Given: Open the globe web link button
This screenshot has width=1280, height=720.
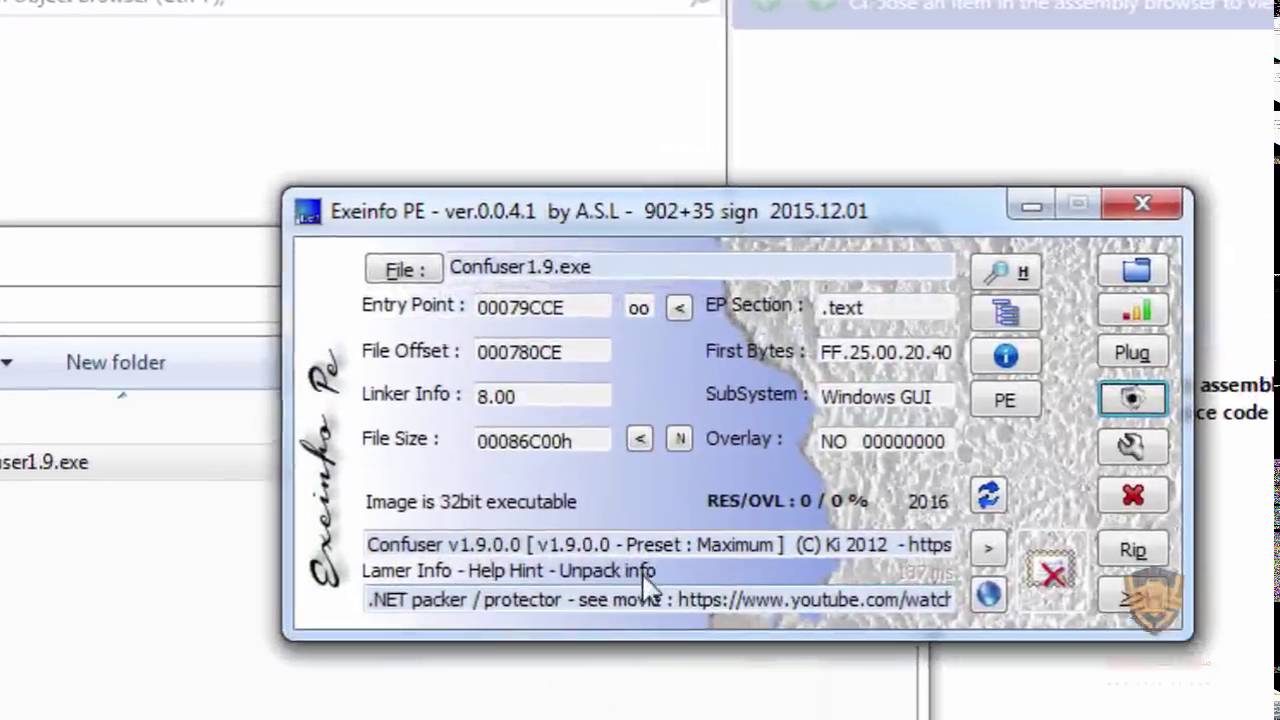Looking at the screenshot, I should tap(988, 594).
